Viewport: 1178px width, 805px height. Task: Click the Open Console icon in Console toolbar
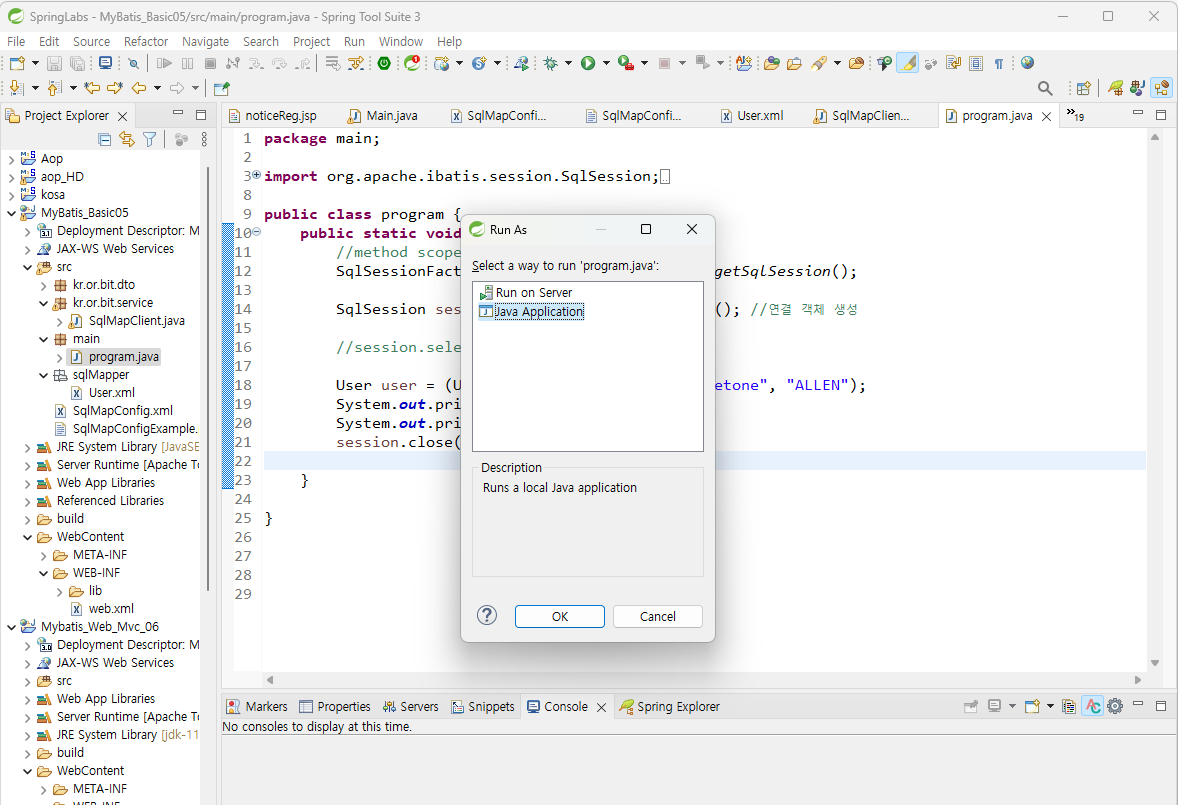[1032, 706]
